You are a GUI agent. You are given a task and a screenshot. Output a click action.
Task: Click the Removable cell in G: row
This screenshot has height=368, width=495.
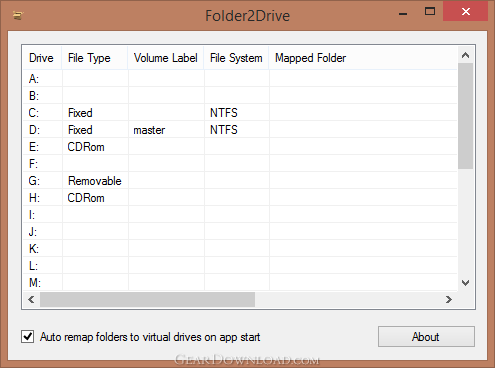click(95, 181)
